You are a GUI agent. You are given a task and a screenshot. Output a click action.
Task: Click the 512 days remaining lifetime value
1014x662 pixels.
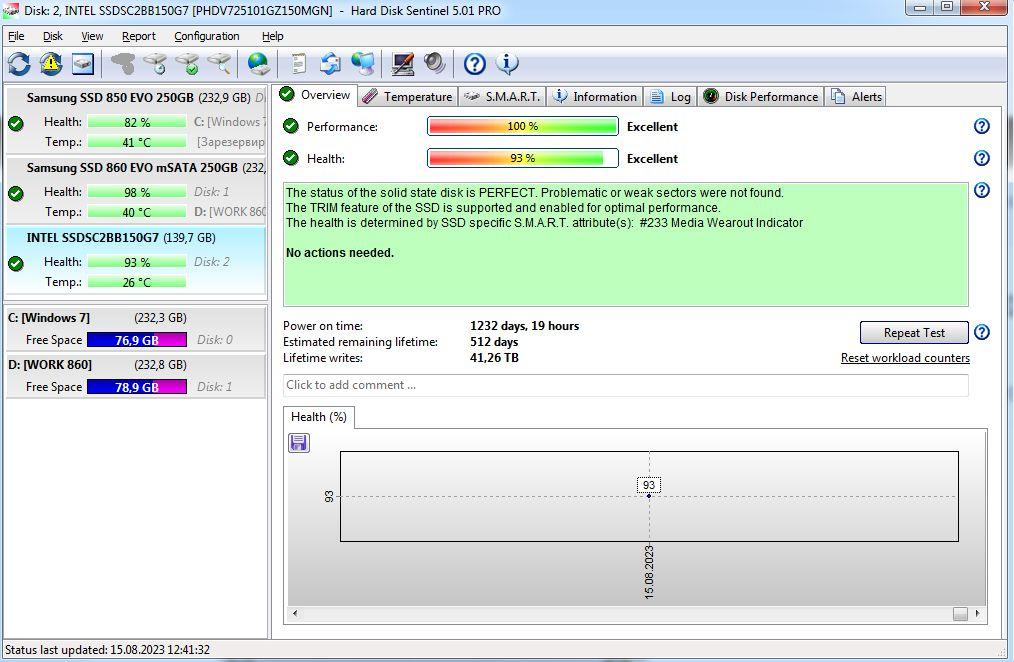click(494, 341)
